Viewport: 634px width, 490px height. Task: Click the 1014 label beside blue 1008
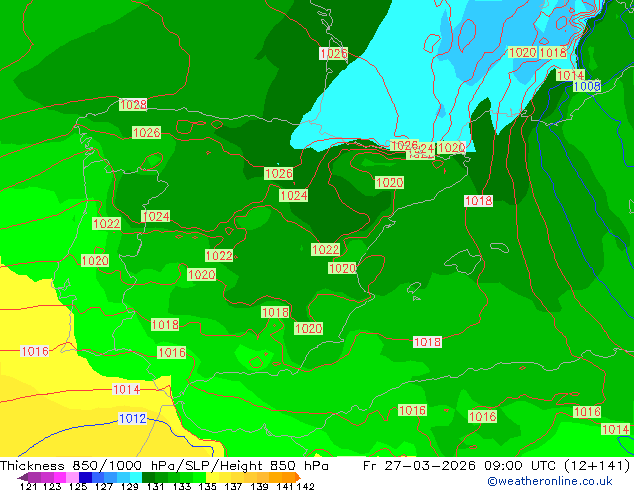(570, 75)
